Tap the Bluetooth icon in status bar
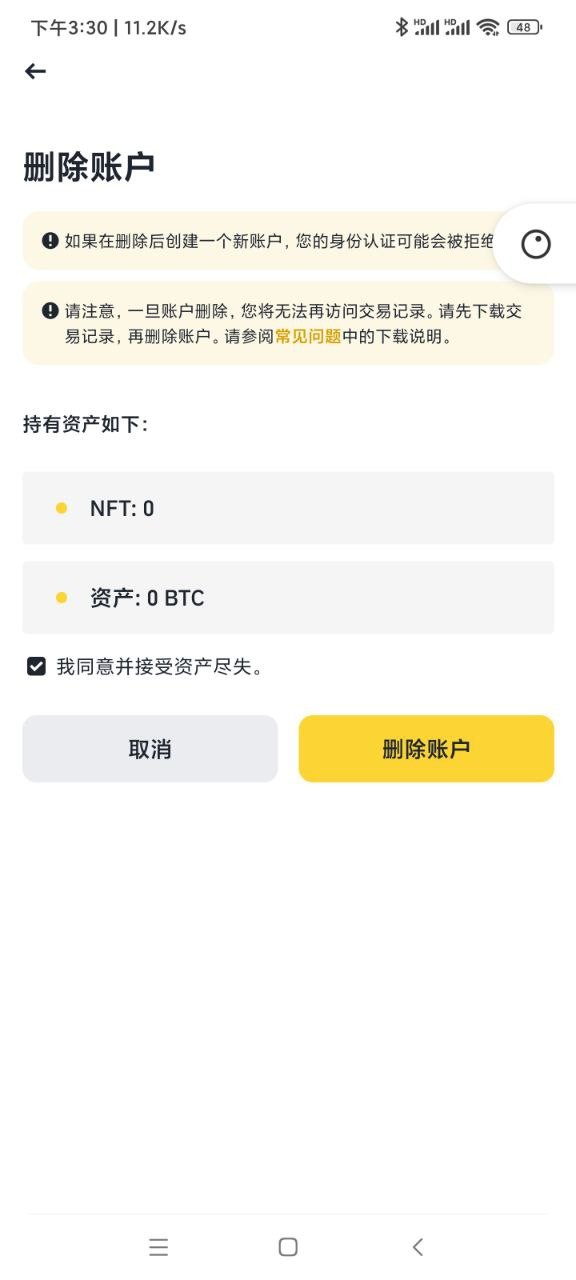The image size is (576, 1280). coord(404,26)
